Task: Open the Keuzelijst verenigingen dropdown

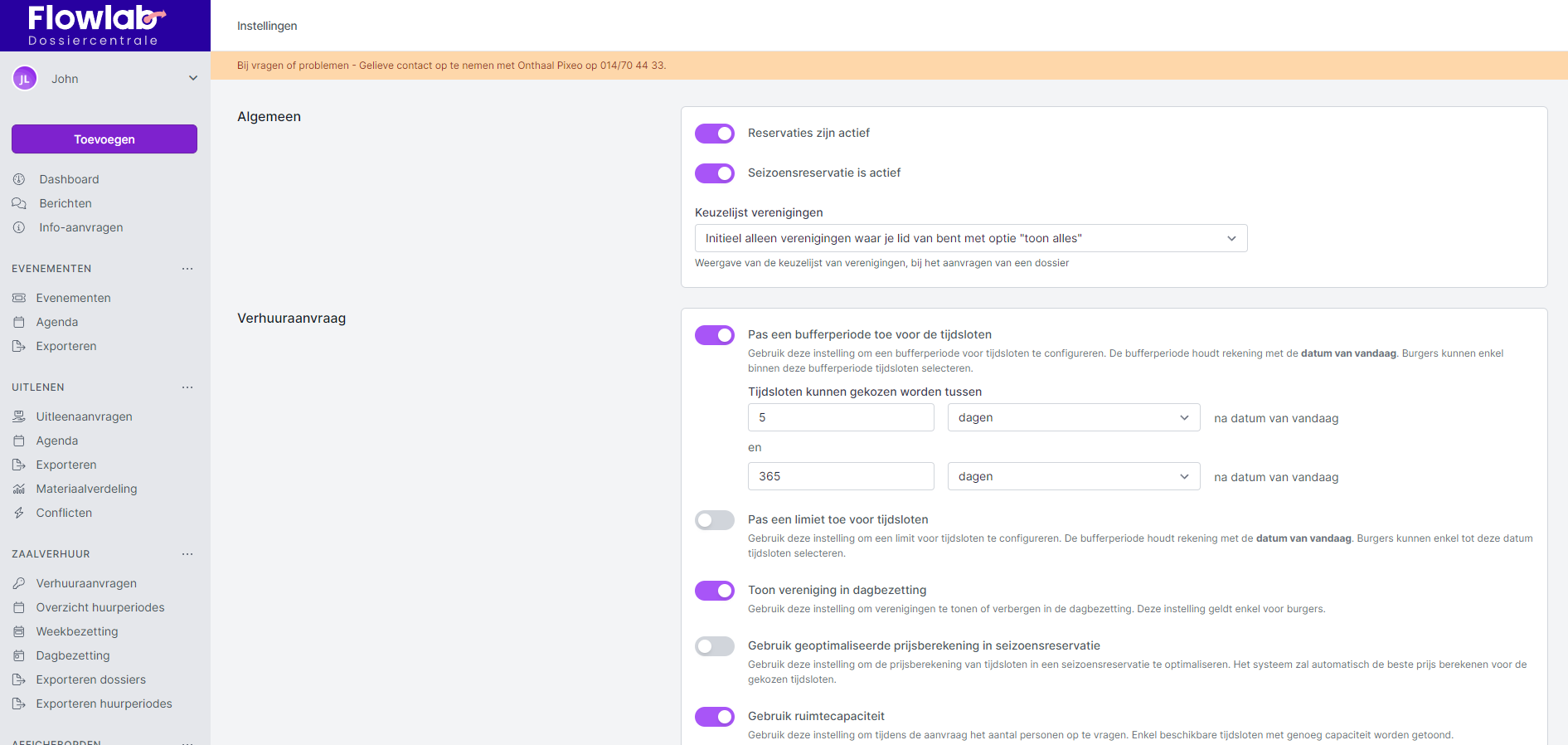Action: [970, 238]
